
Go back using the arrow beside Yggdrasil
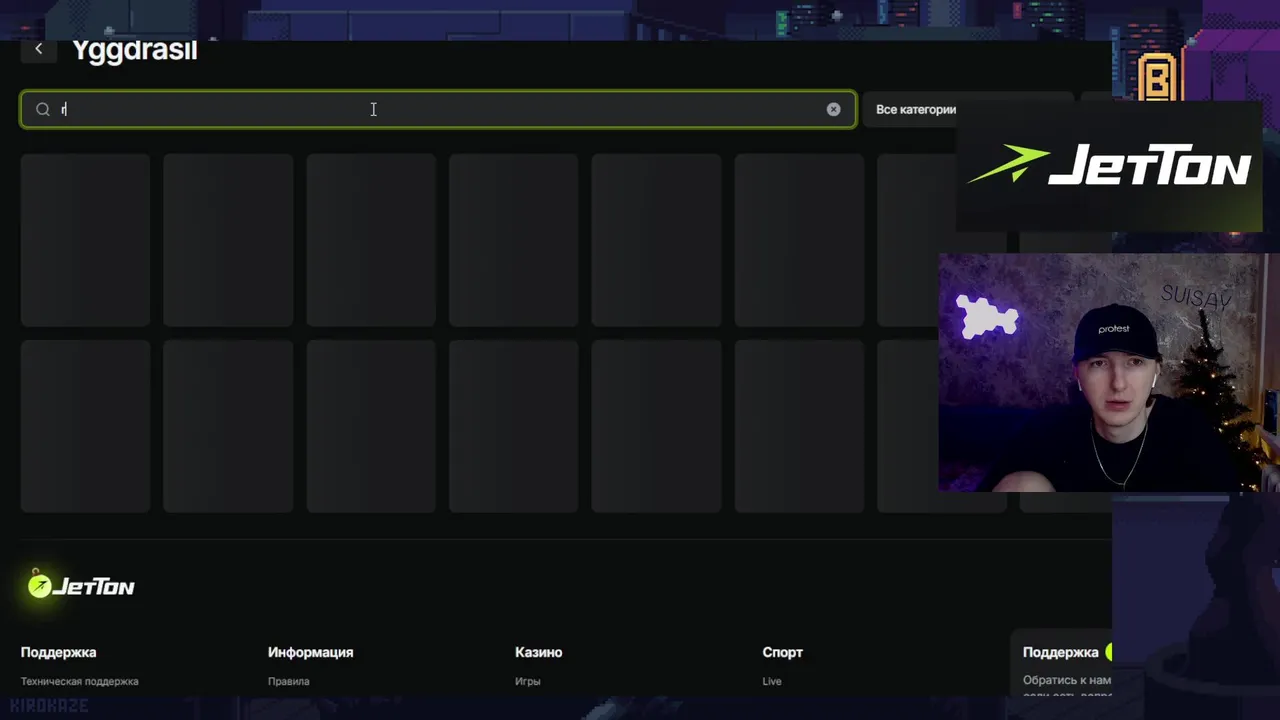pyautogui.click(x=39, y=49)
